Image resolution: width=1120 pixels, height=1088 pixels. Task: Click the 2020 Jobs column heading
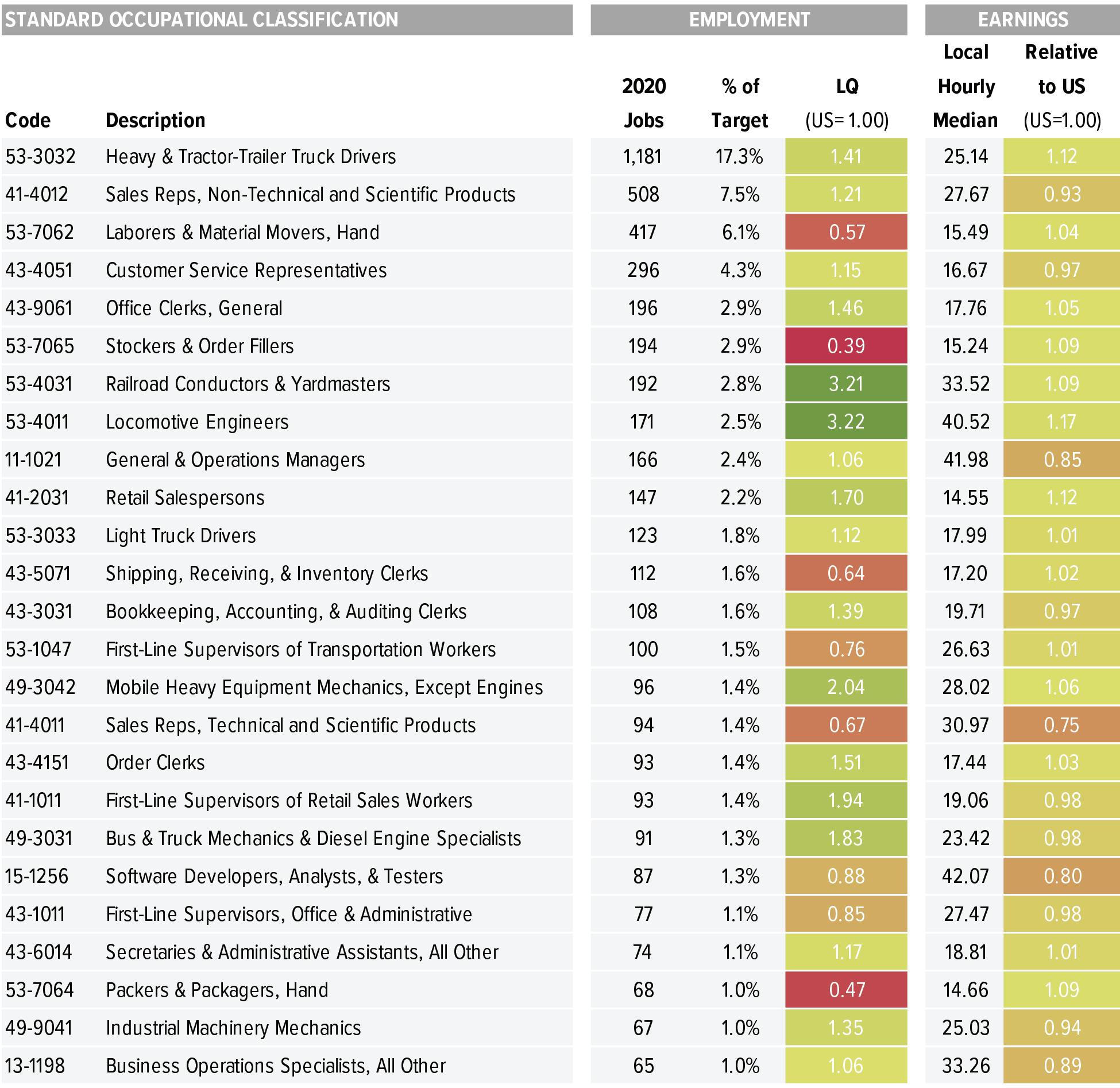pyautogui.click(x=644, y=103)
